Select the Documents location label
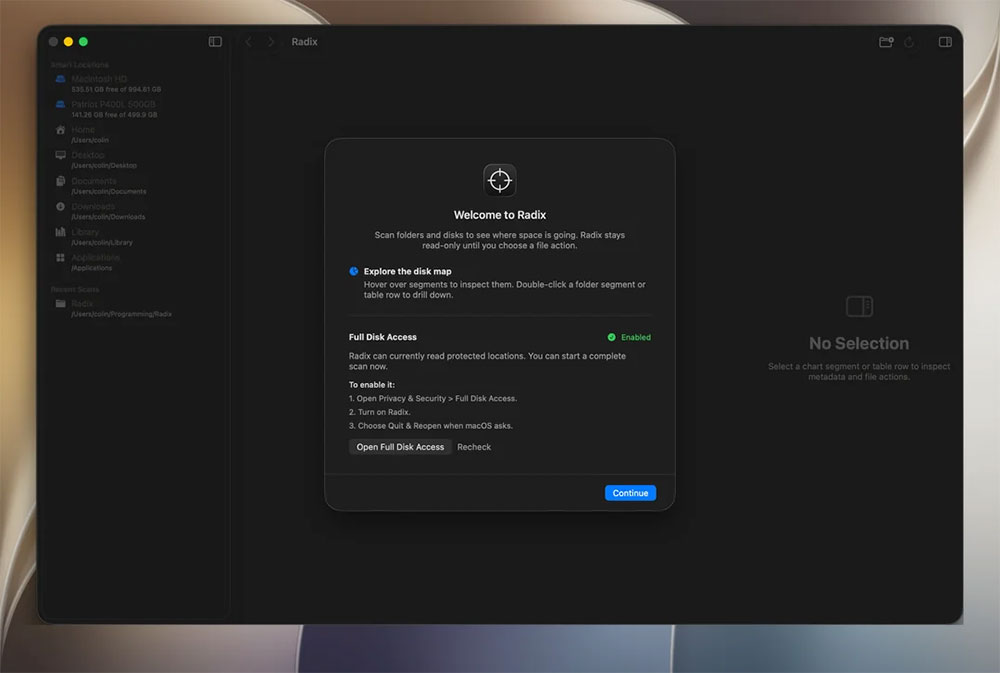The height and width of the screenshot is (673, 1000). (94, 181)
